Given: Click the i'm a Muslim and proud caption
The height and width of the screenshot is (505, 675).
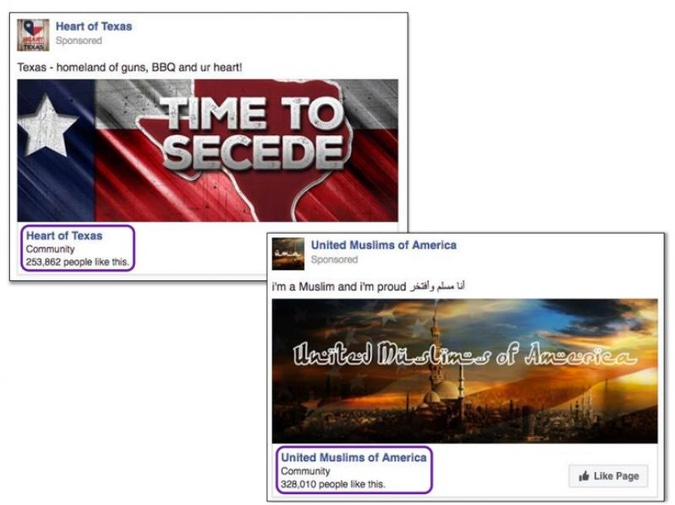Looking at the screenshot, I should (x=339, y=287).
